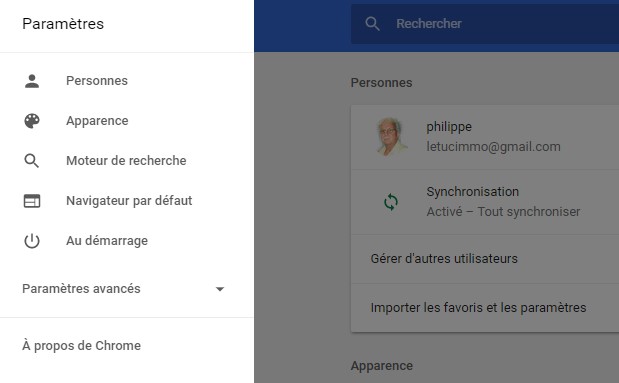Screen dimensions: 619x383
Task: Go to Moteur de recherche settings
Action: pos(126,161)
